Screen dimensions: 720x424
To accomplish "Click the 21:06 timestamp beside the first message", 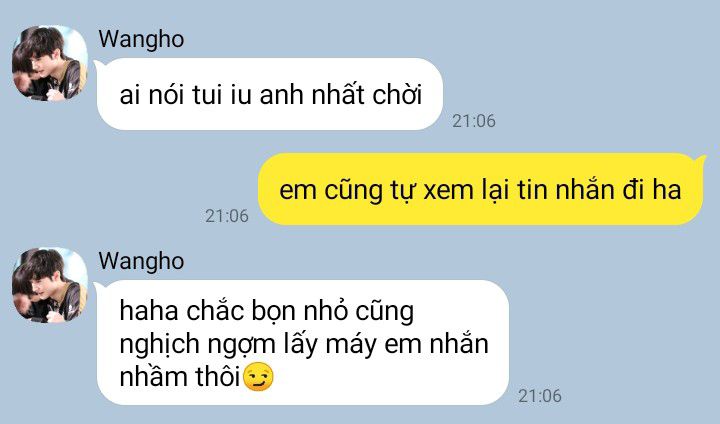I will pyautogui.click(x=474, y=121).
